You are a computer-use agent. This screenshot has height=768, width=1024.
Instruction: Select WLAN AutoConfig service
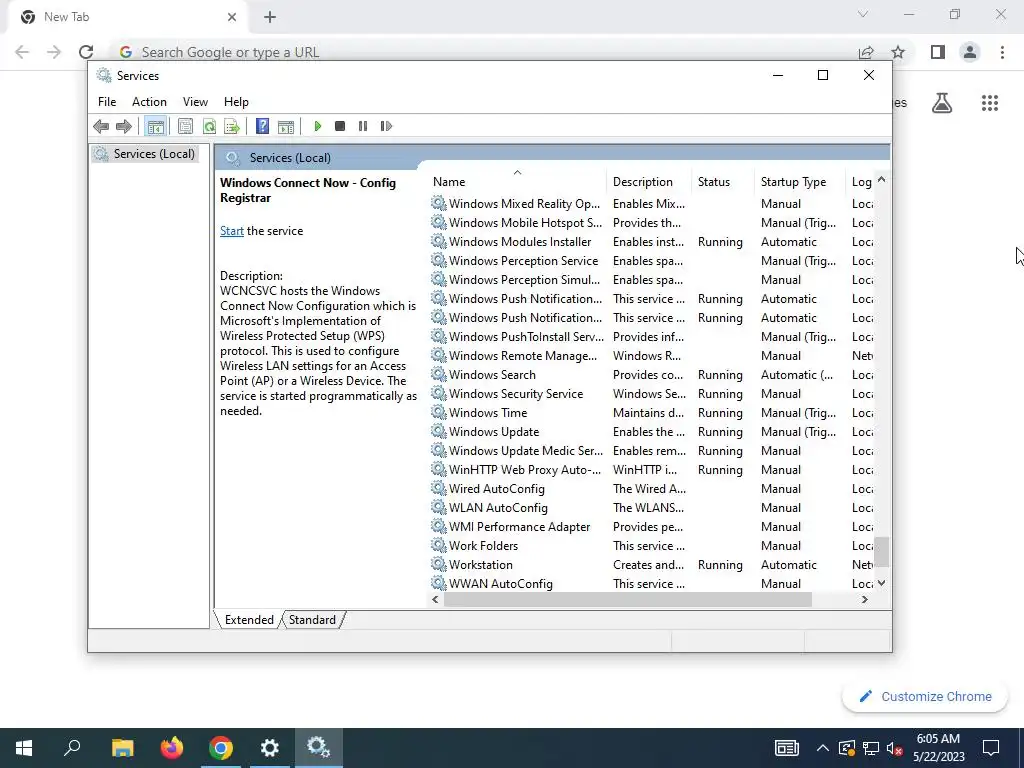tap(652, 507)
